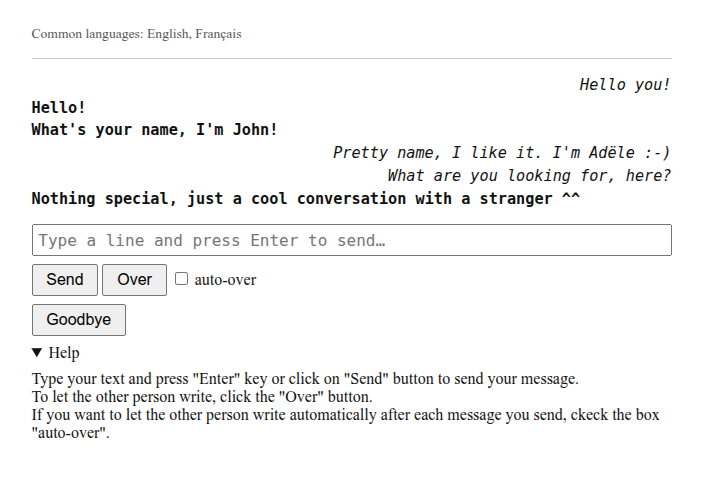Viewport: 713px width, 478px height.
Task: Click the 'Pretty name, I like it' message
Action: point(502,152)
